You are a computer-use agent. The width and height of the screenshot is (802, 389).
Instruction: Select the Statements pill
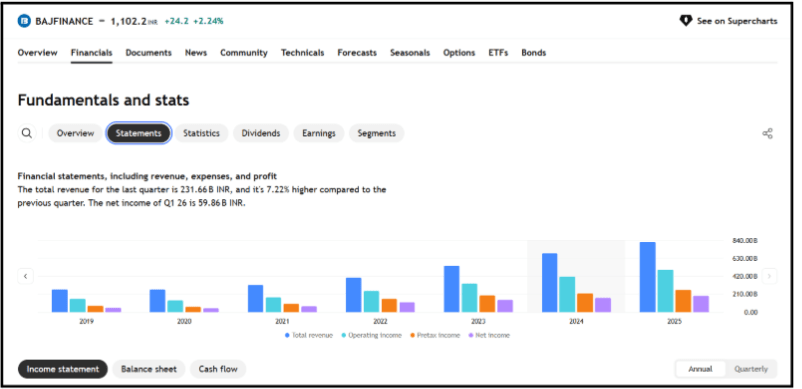pyautogui.click(x=138, y=133)
